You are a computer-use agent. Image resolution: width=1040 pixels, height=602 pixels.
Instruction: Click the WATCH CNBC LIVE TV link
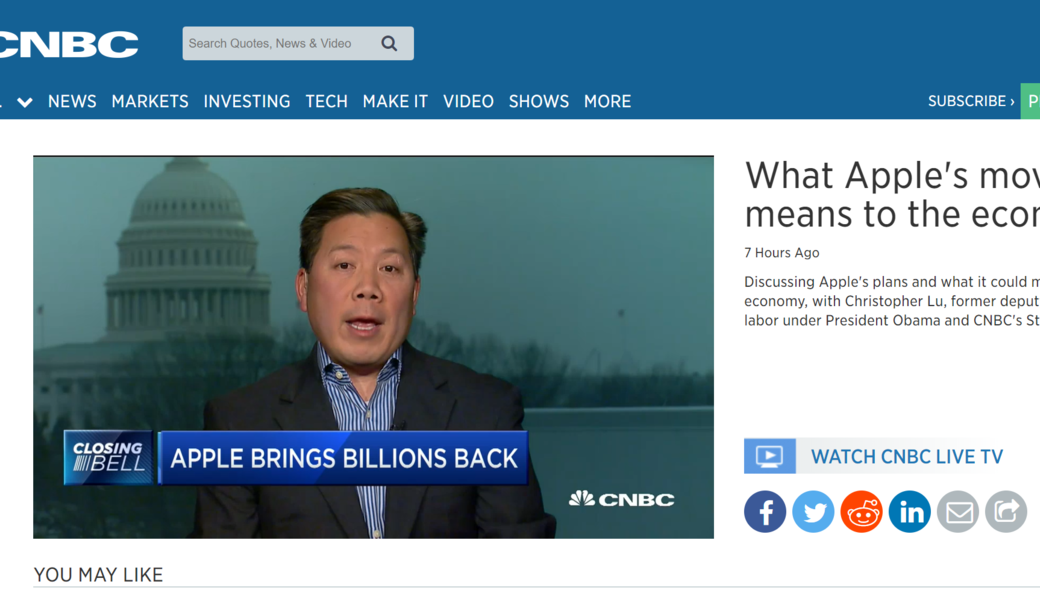click(x=905, y=456)
